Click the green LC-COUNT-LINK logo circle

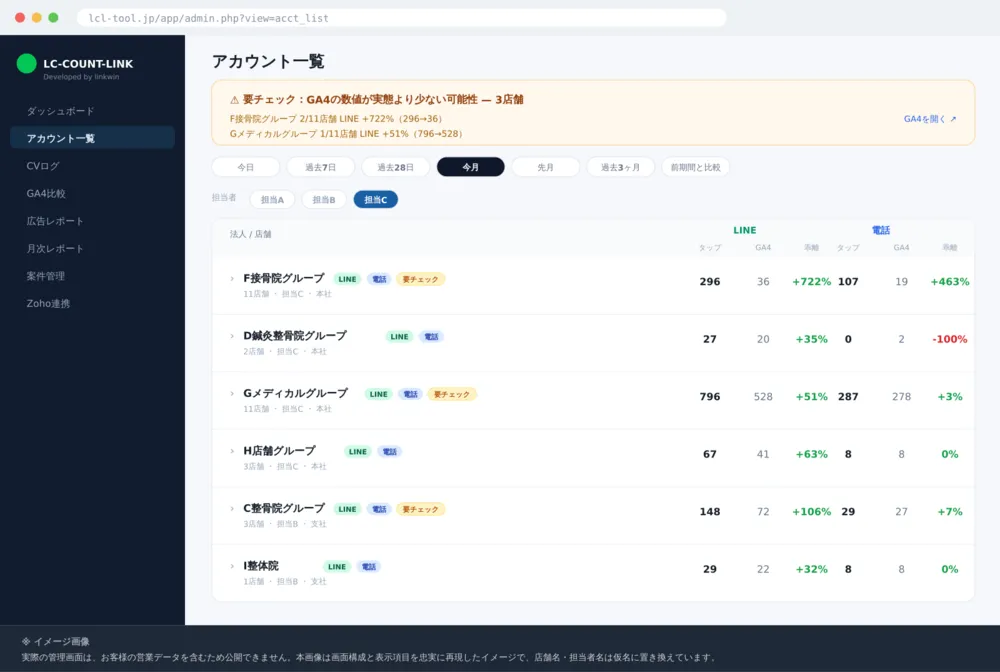coord(26,64)
